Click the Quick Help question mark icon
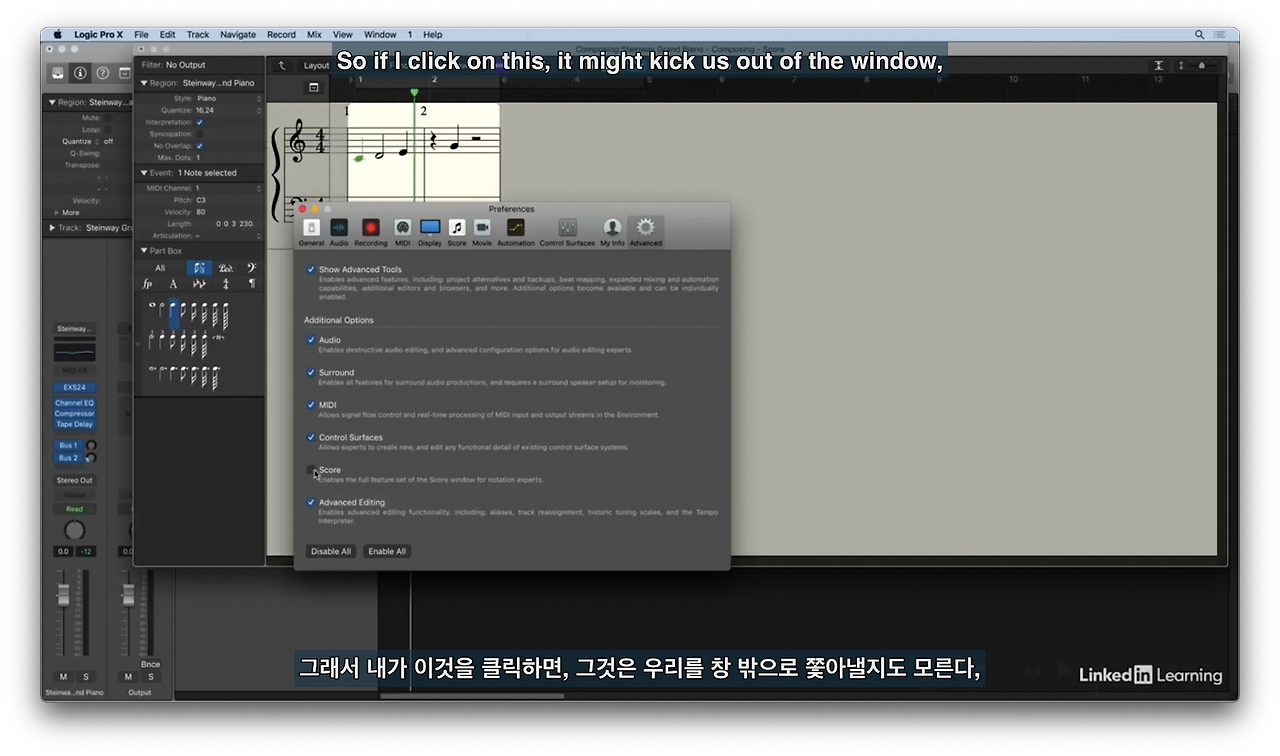Screen dimensions: 1280x756 click(x=102, y=73)
